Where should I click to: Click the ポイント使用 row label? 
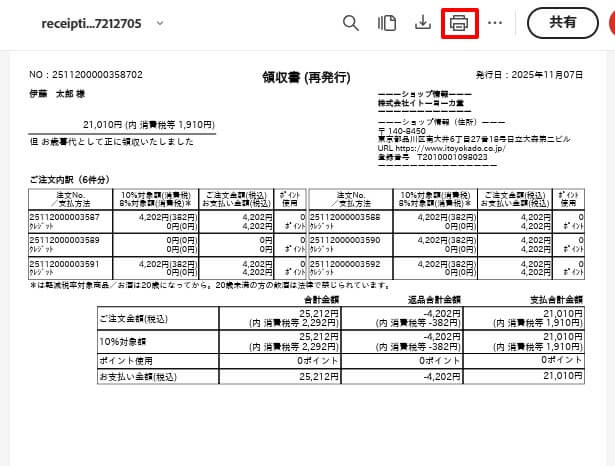127,359
